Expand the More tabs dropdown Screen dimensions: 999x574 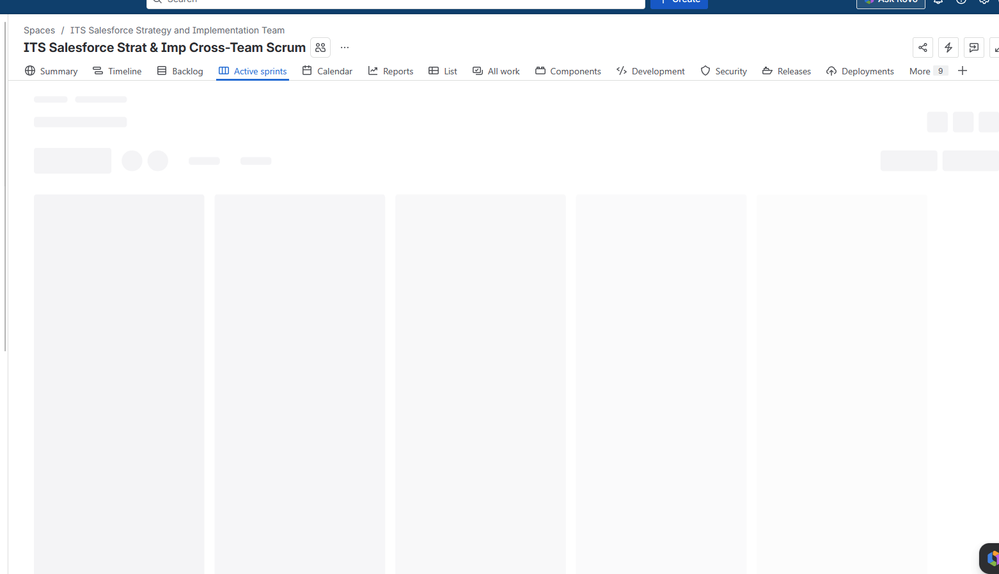(x=928, y=71)
